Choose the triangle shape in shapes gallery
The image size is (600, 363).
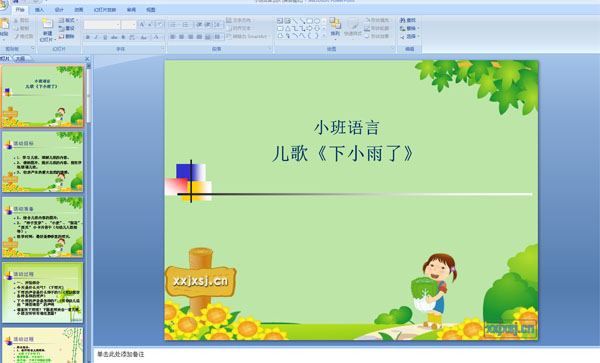(x=287, y=28)
